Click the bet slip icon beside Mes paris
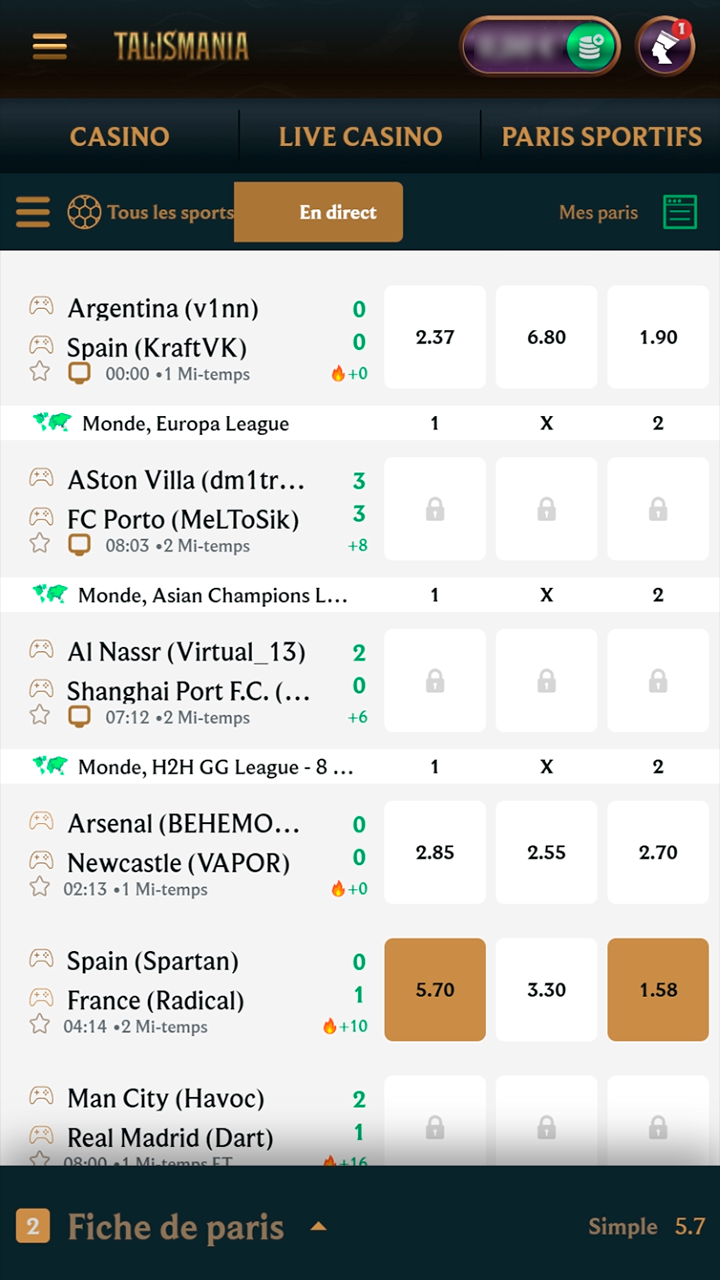This screenshot has width=720, height=1280. click(680, 212)
